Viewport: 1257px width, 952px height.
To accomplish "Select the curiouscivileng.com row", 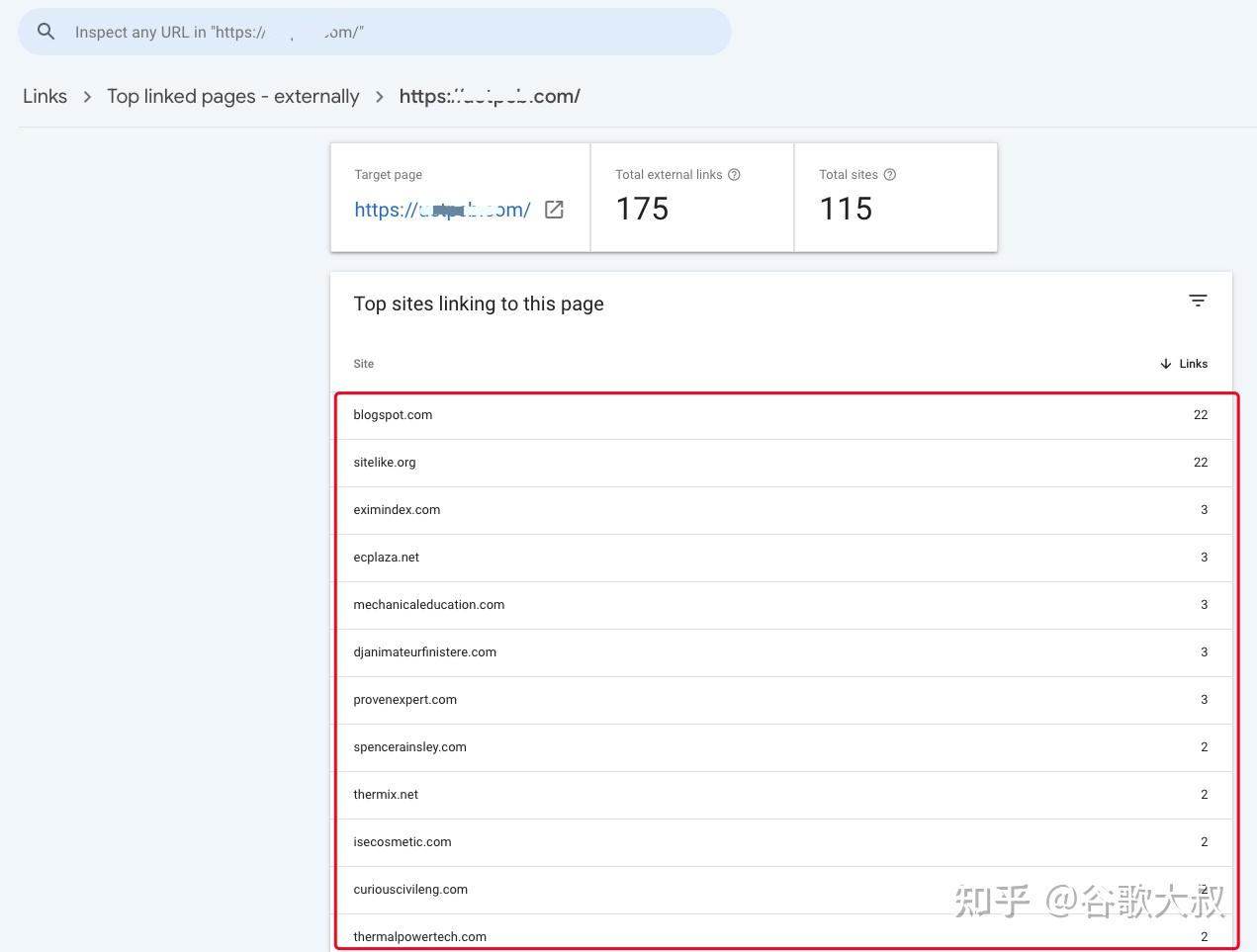I will pyautogui.click(x=781, y=890).
